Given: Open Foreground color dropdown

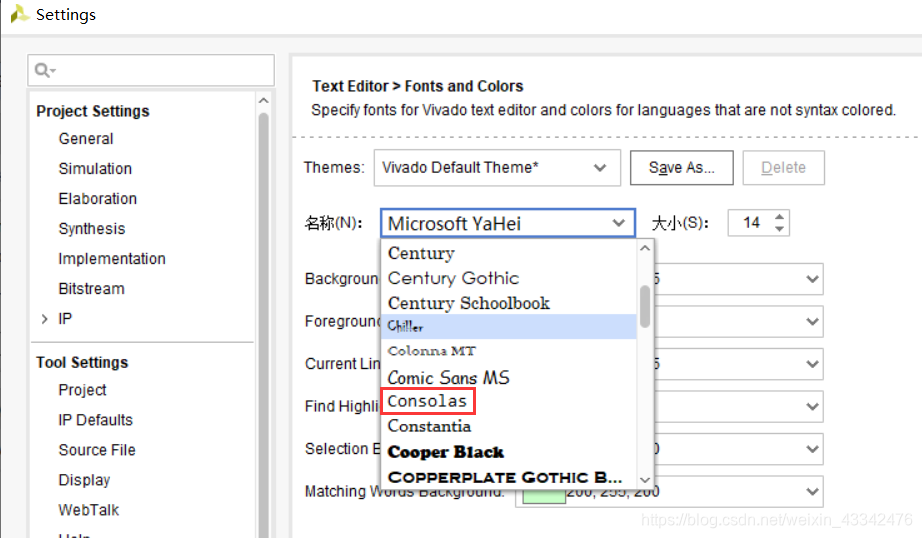Looking at the screenshot, I should [x=812, y=322].
